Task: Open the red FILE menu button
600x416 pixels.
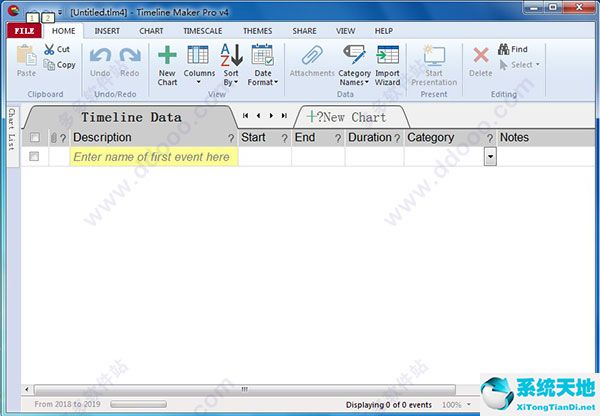Action: pyautogui.click(x=24, y=31)
